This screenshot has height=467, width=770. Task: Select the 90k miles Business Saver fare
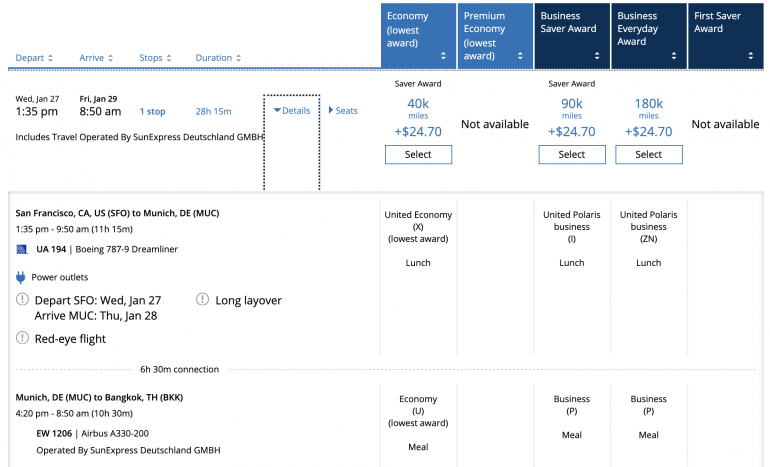click(572, 155)
